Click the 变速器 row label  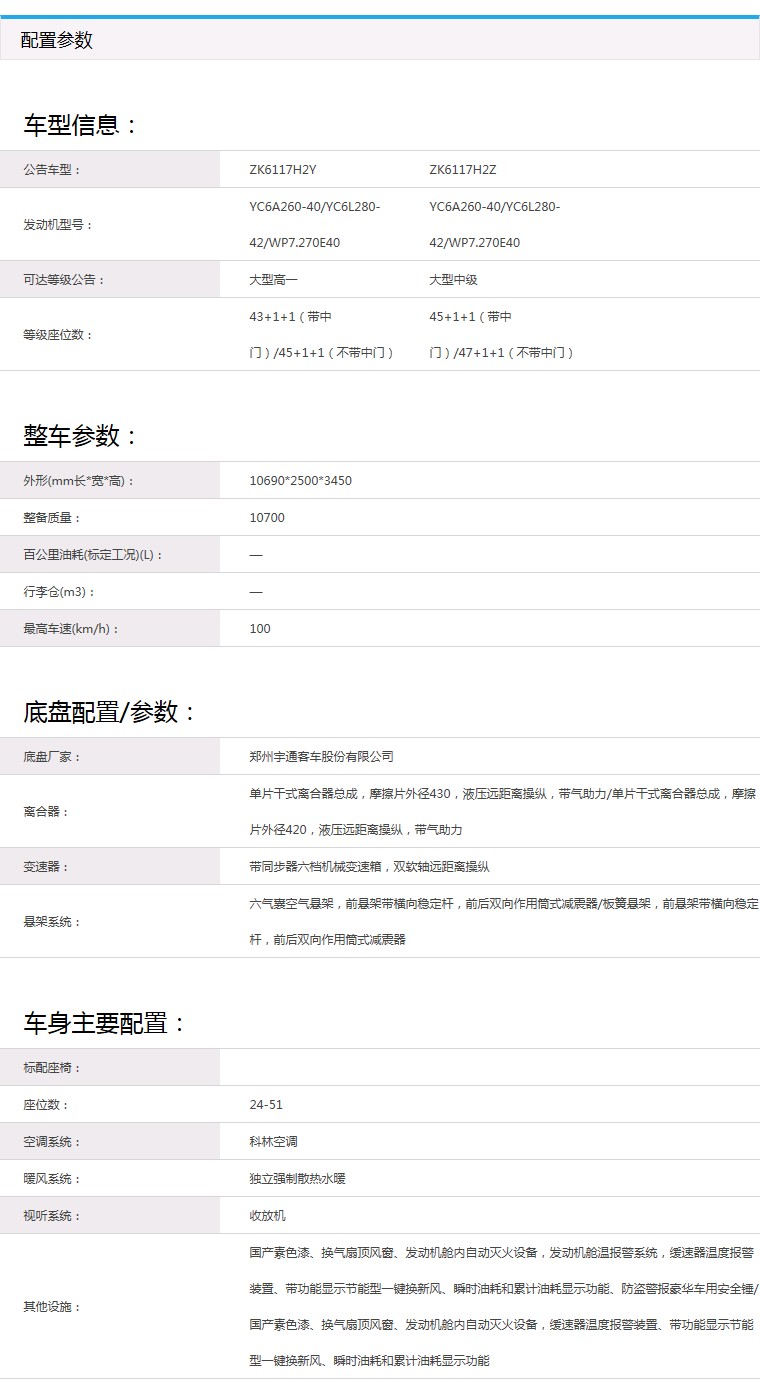tap(46, 867)
